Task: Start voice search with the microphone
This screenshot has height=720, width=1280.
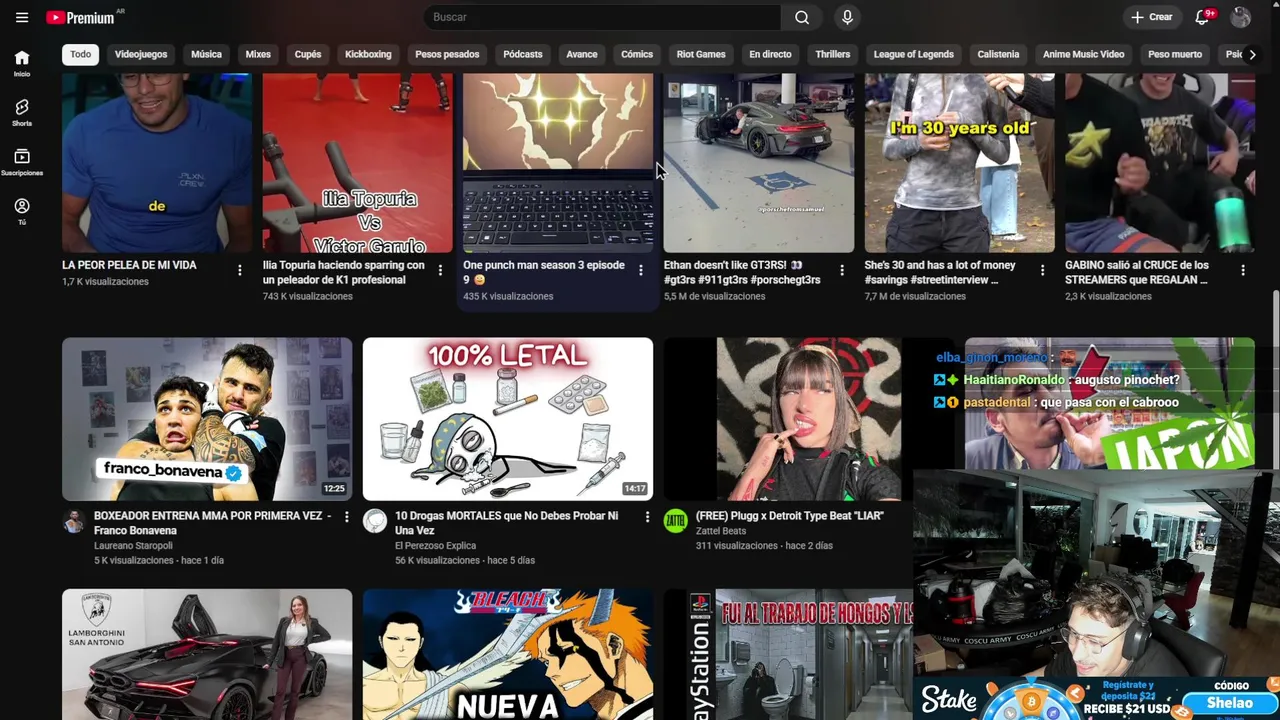Action: 847,17
